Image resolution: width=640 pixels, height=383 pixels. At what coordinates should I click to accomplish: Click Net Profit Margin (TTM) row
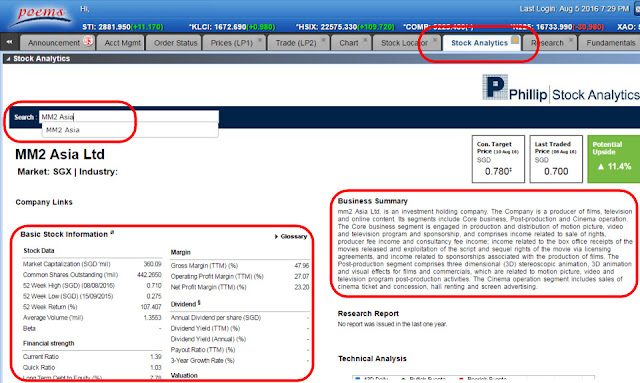pyautogui.click(x=240, y=287)
